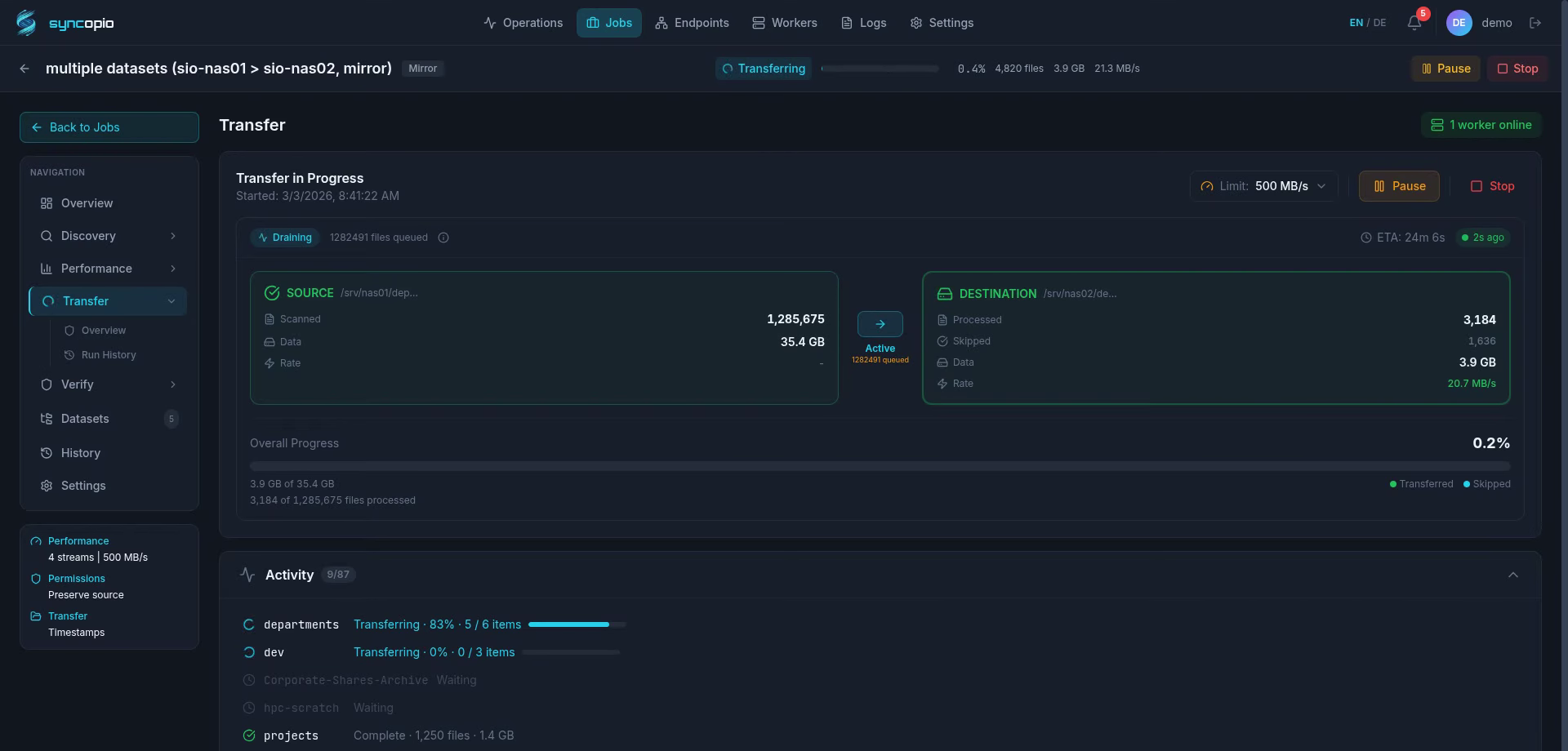Viewport: 1568px width, 751px height.
Task: Open Transfer Overview sub-item
Action: click(x=104, y=331)
